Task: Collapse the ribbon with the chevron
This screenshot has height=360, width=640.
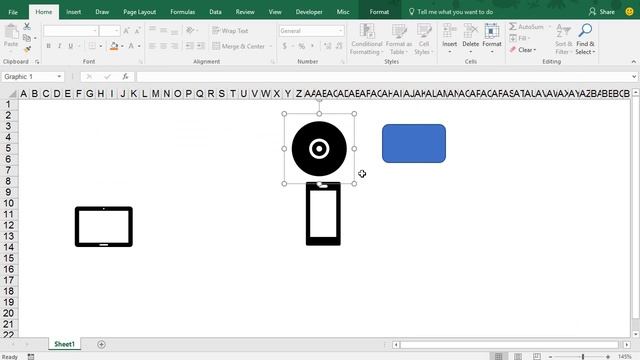Action: tap(633, 62)
